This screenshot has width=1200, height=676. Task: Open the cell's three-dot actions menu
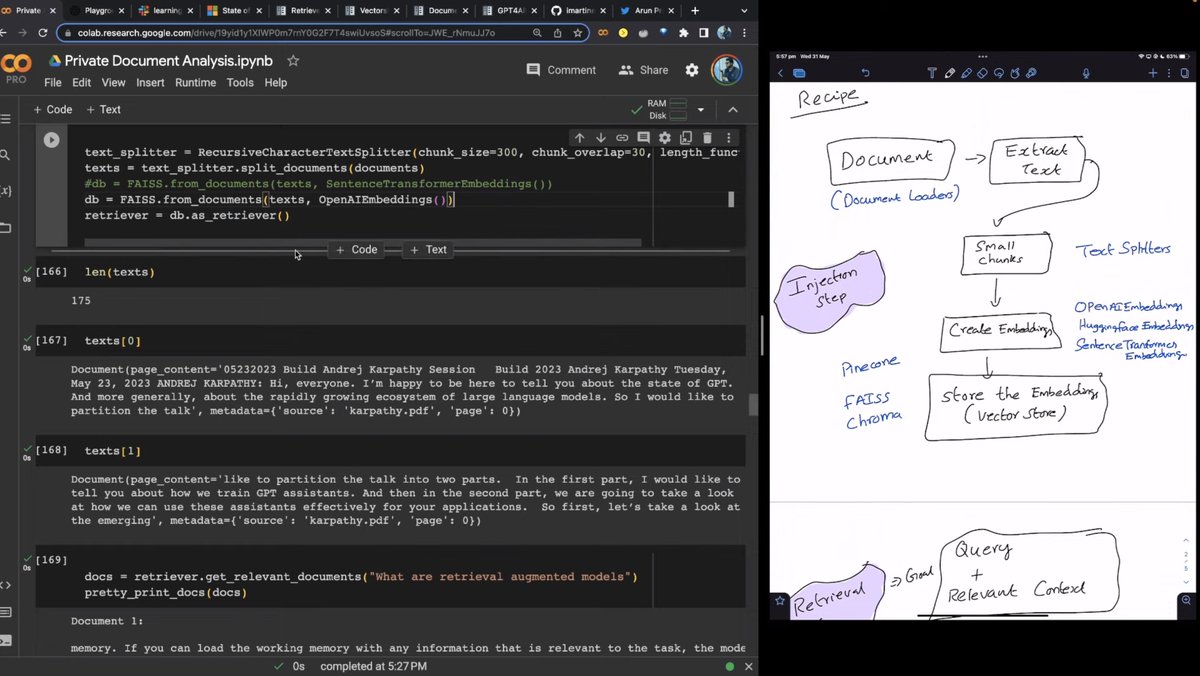729,137
